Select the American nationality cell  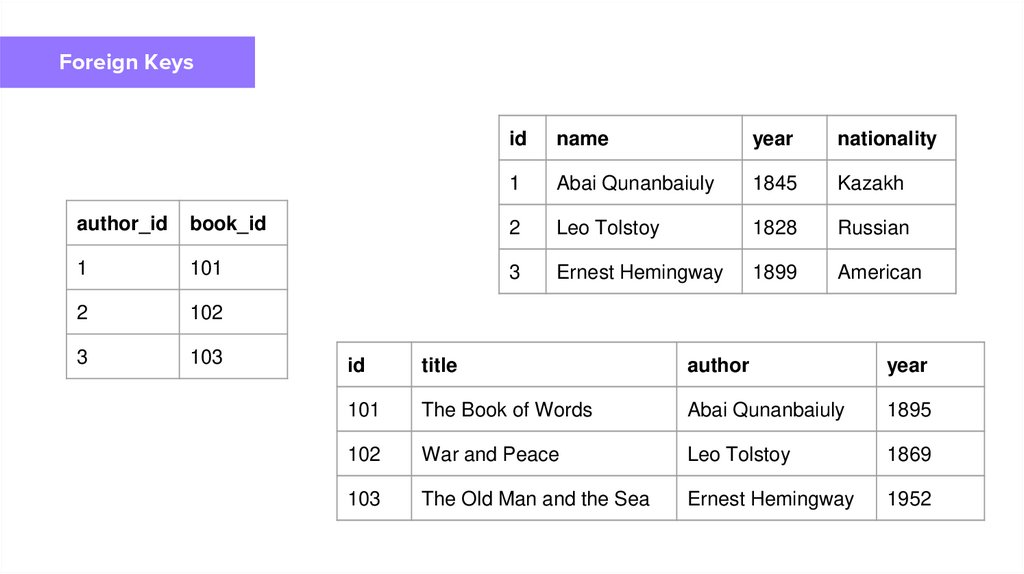tap(890, 272)
